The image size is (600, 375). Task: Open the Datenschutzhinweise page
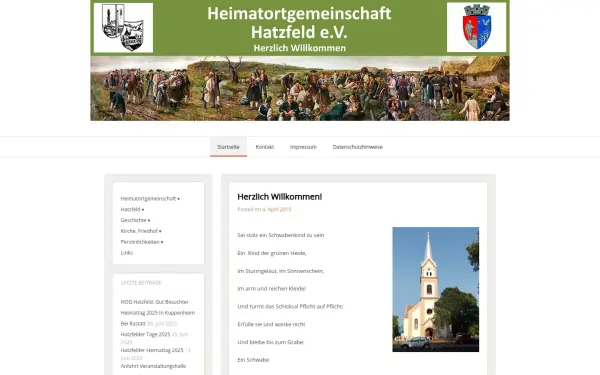(357, 147)
